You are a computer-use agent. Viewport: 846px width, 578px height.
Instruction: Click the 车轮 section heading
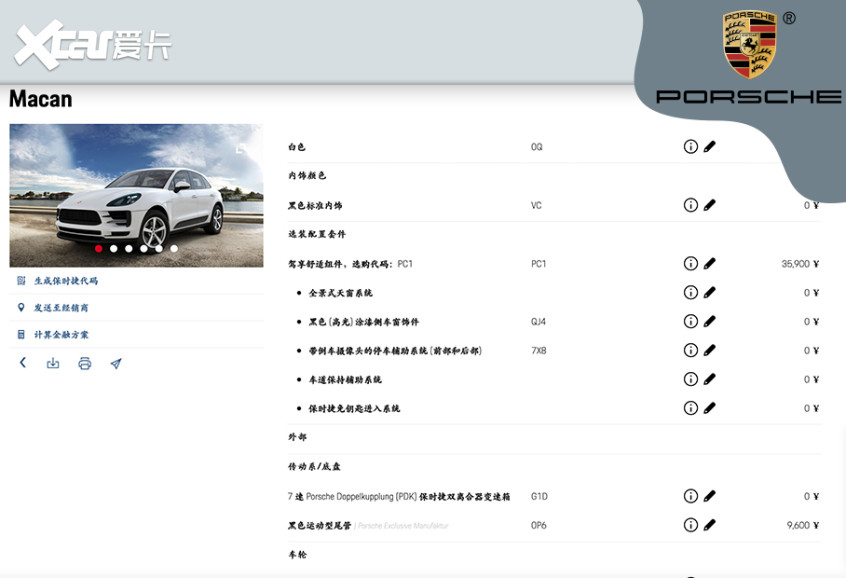click(297, 554)
